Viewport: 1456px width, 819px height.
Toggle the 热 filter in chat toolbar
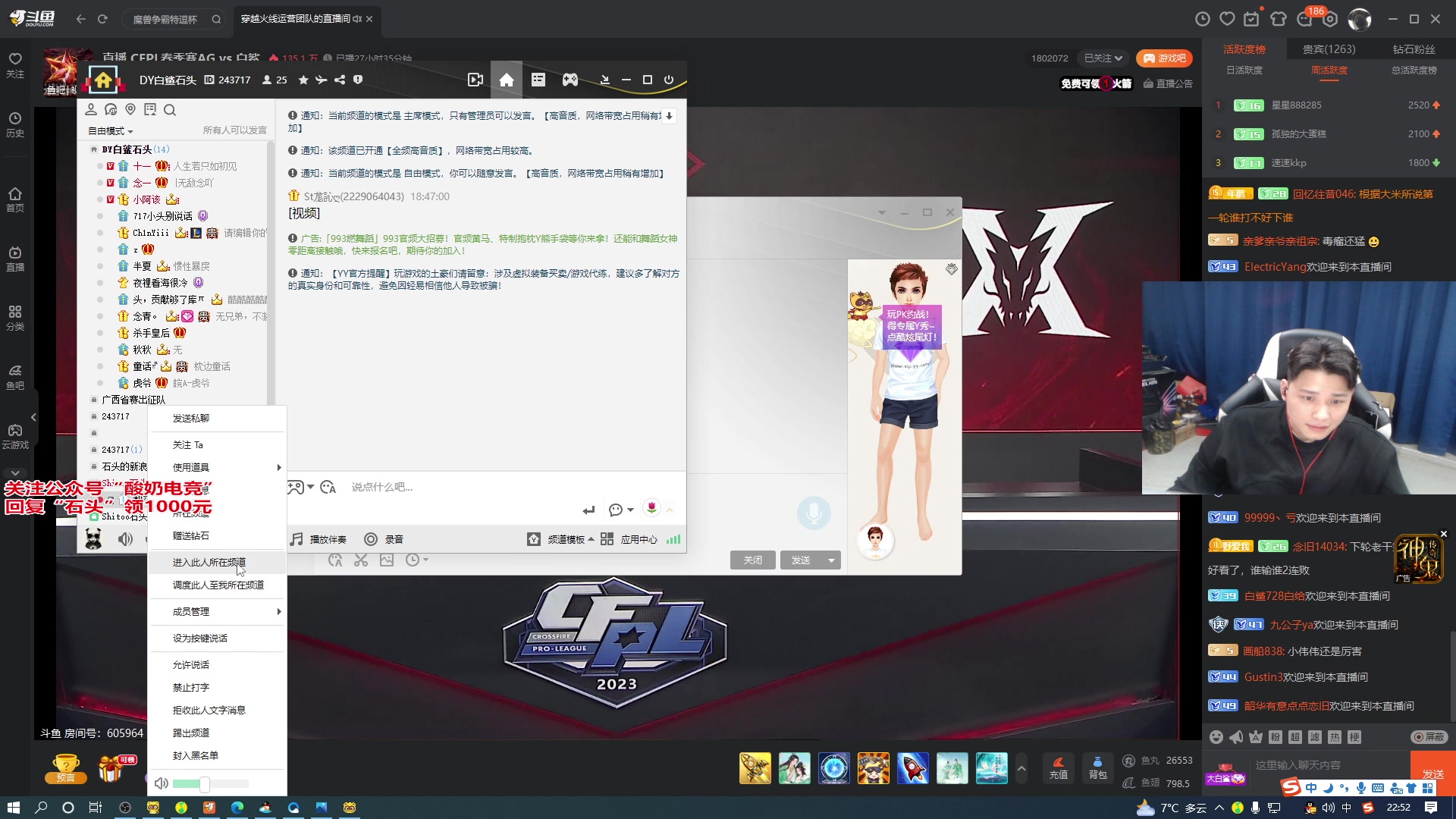[1335, 737]
